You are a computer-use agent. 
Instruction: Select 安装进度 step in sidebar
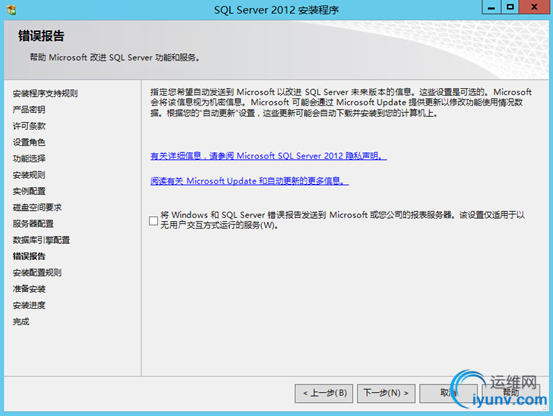(29, 305)
